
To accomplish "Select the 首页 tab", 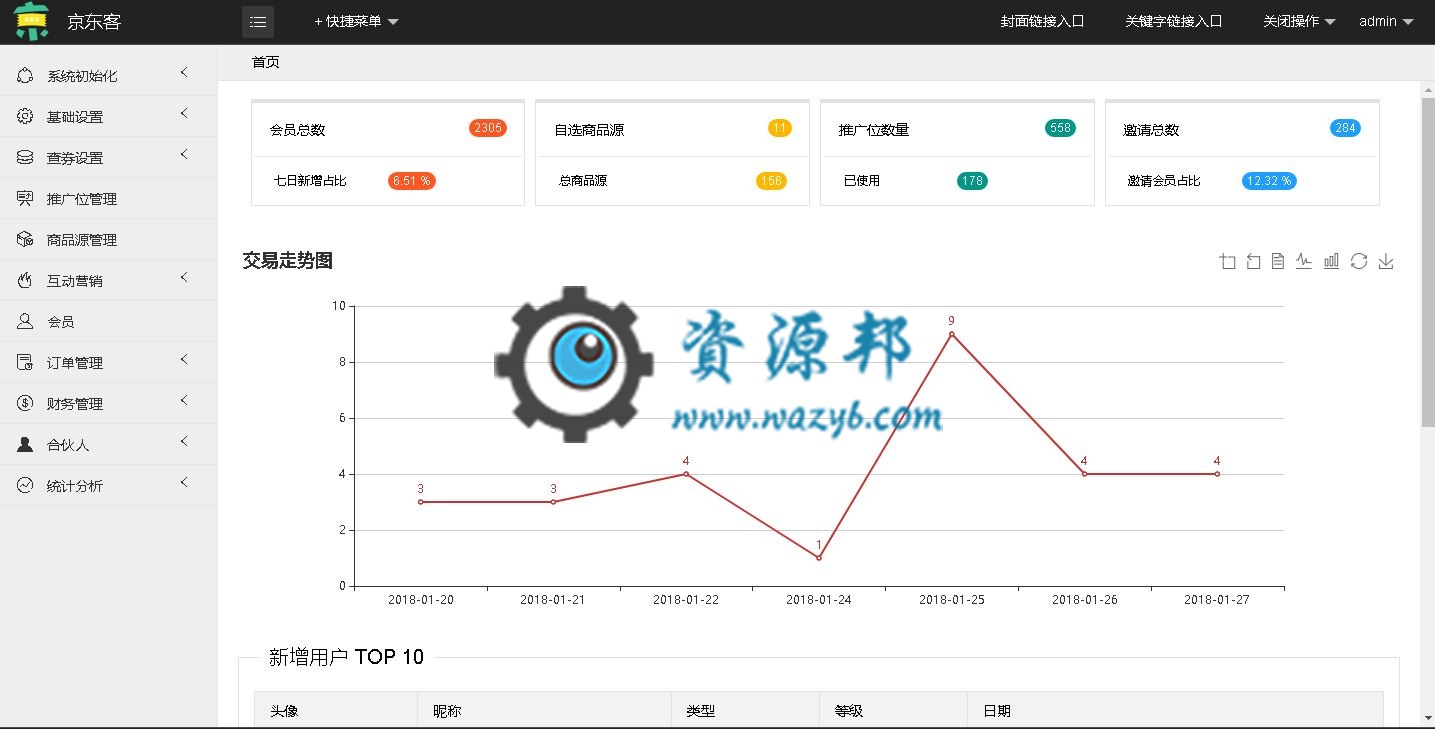I will [x=266, y=62].
